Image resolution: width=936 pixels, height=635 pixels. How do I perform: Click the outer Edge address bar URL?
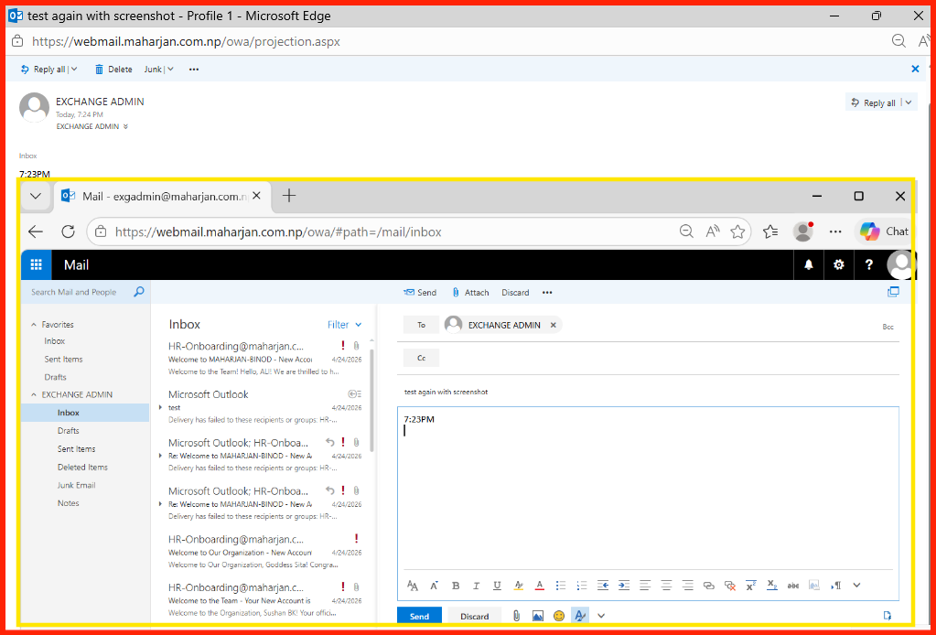pyautogui.click(x=186, y=42)
